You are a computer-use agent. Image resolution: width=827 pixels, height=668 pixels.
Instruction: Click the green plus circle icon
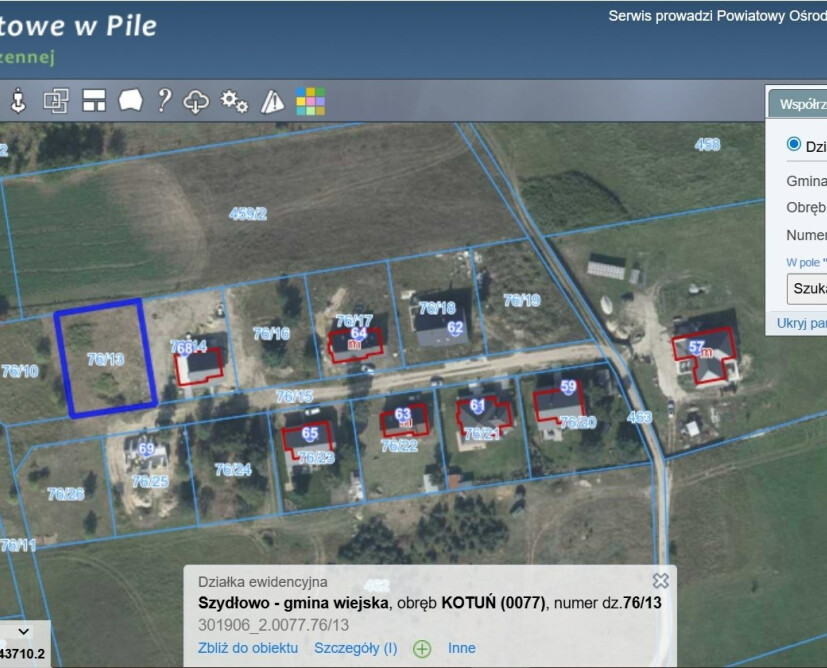coord(422,649)
